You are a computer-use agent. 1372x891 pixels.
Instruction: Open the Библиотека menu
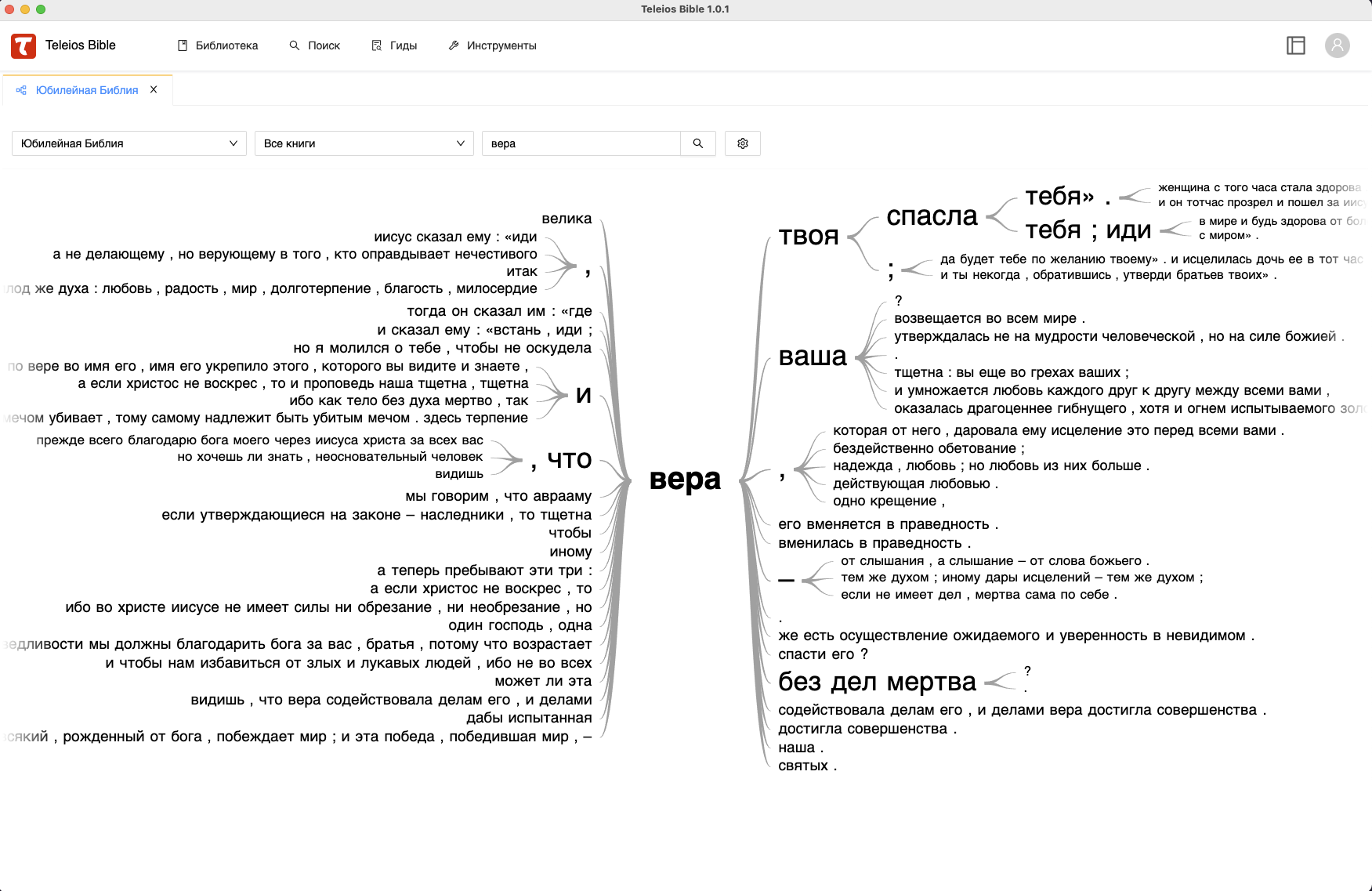click(x=218, y=45)
